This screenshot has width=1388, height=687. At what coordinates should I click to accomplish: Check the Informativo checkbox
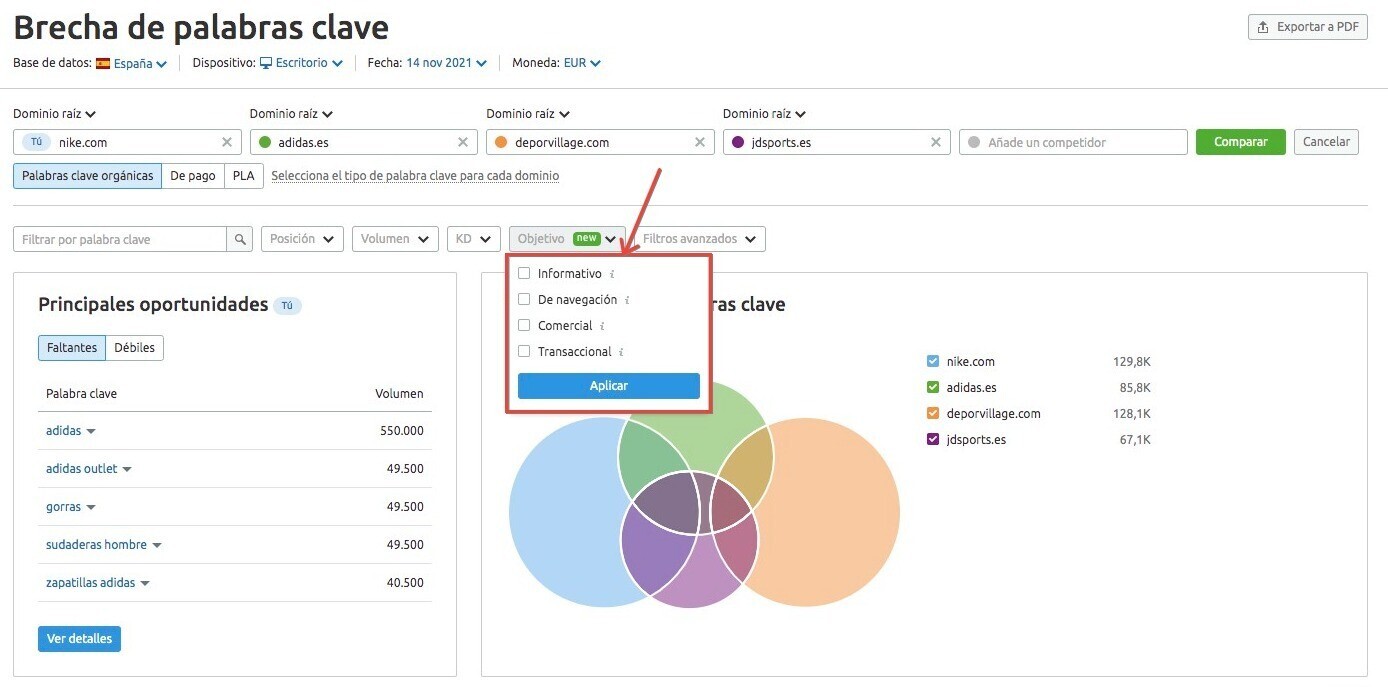524,273
